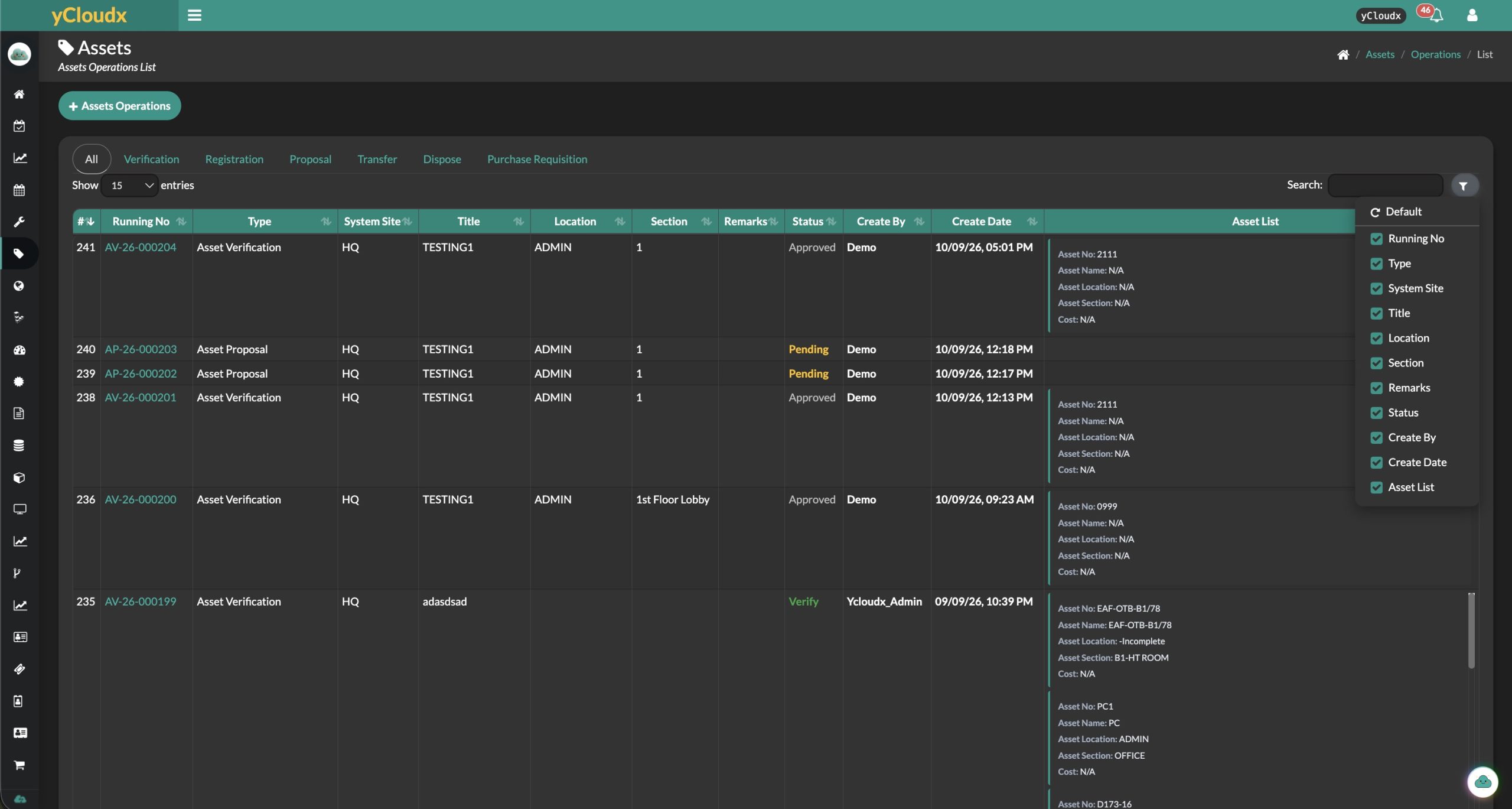This screenshot has width=1512, height=809.
Task: Uncheck the Remarks column checkbox
Action: coord(1376,388)
